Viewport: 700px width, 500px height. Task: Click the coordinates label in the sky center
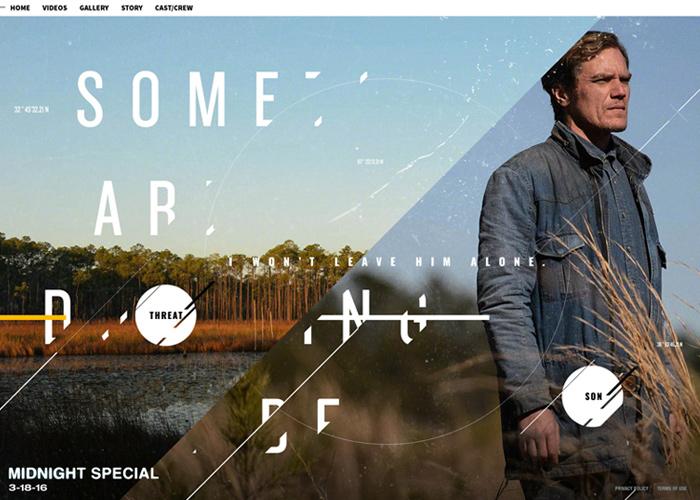pyautogui.click(x=370, y=162)
